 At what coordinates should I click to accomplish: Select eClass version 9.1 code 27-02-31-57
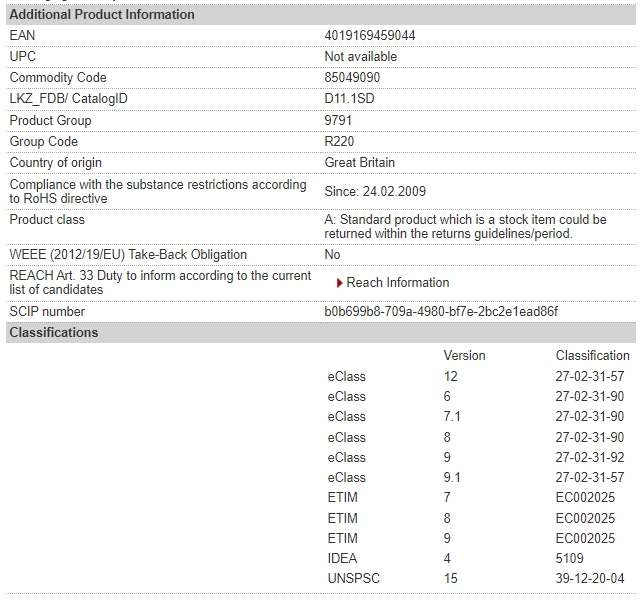tap(590, 478)
